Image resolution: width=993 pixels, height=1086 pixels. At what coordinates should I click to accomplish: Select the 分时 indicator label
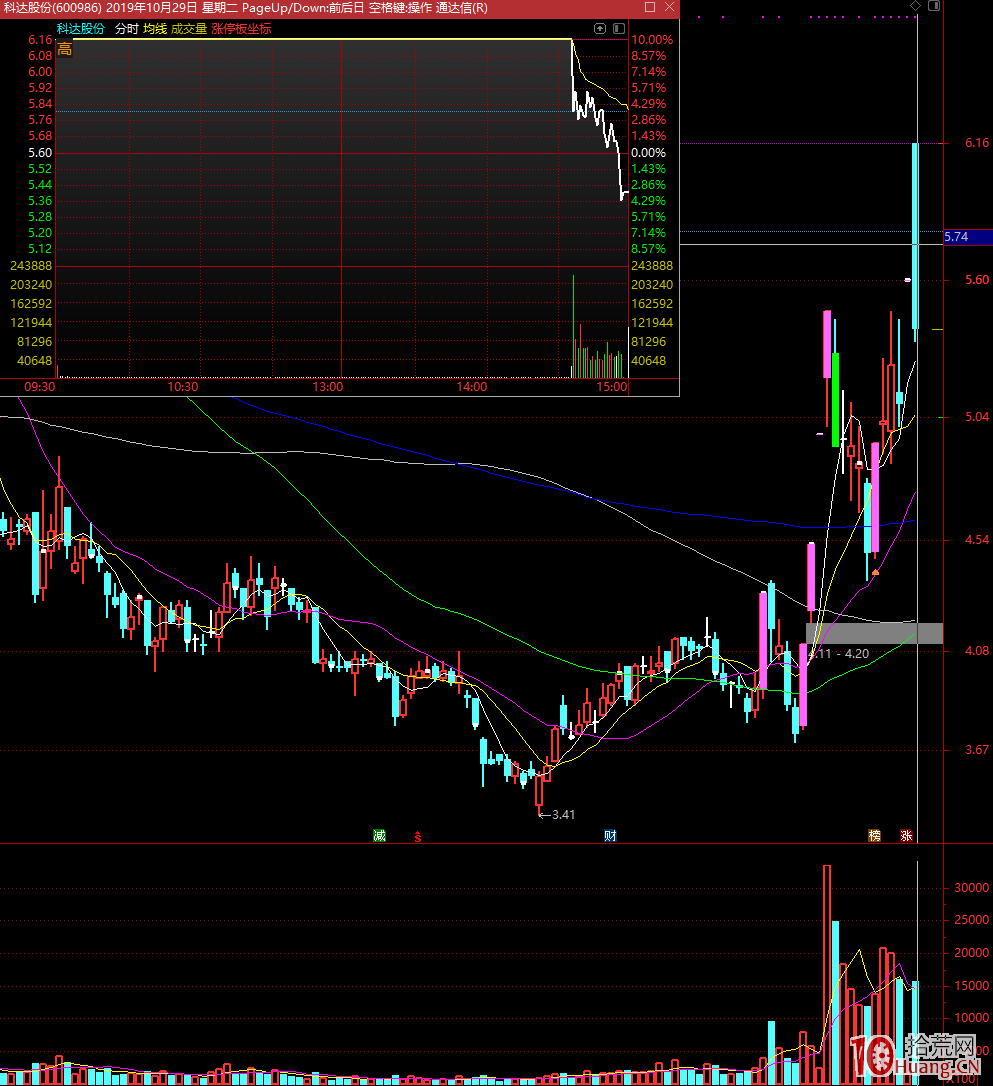(x=127, y=28)
